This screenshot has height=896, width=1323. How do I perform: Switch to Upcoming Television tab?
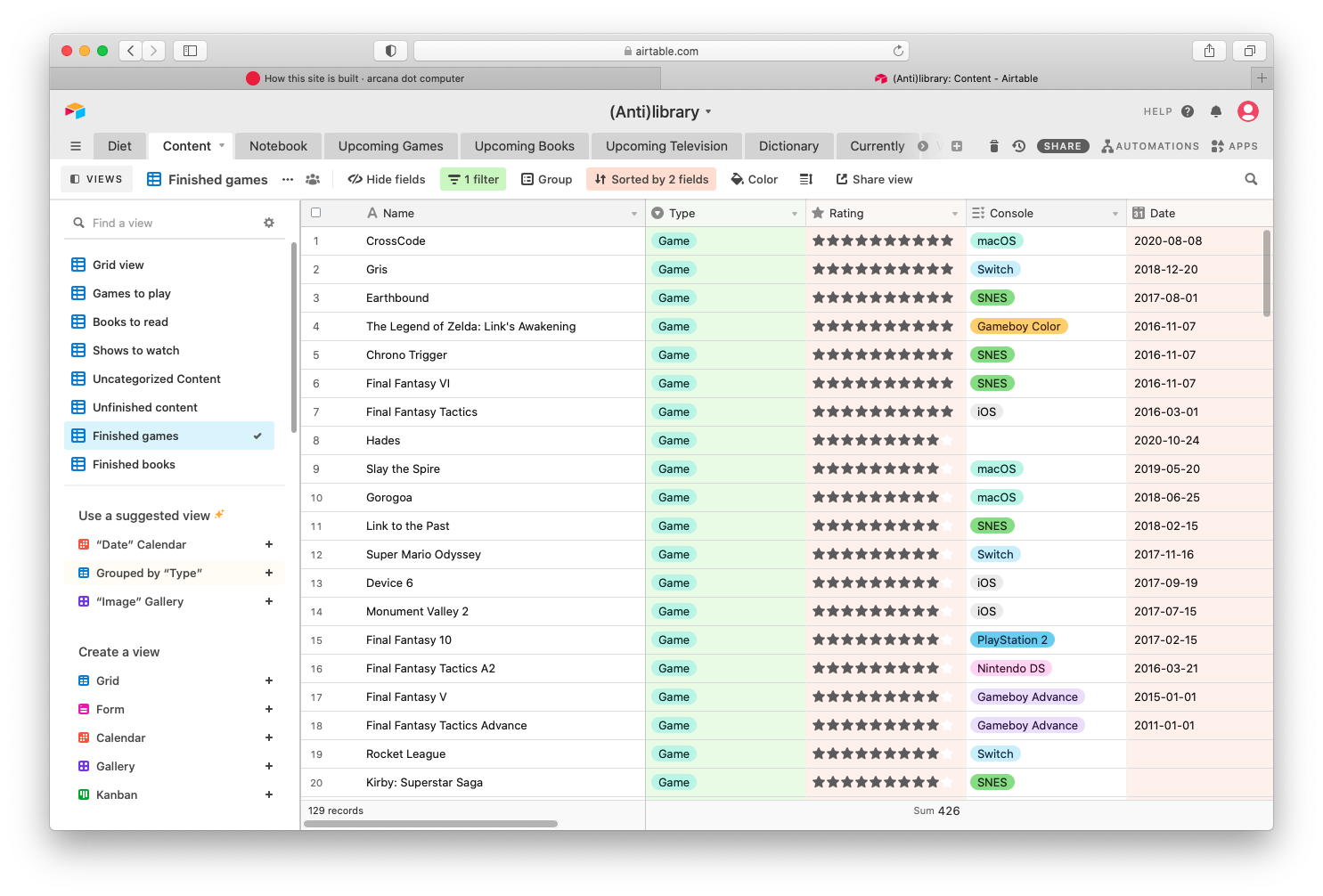pos(666,146)
